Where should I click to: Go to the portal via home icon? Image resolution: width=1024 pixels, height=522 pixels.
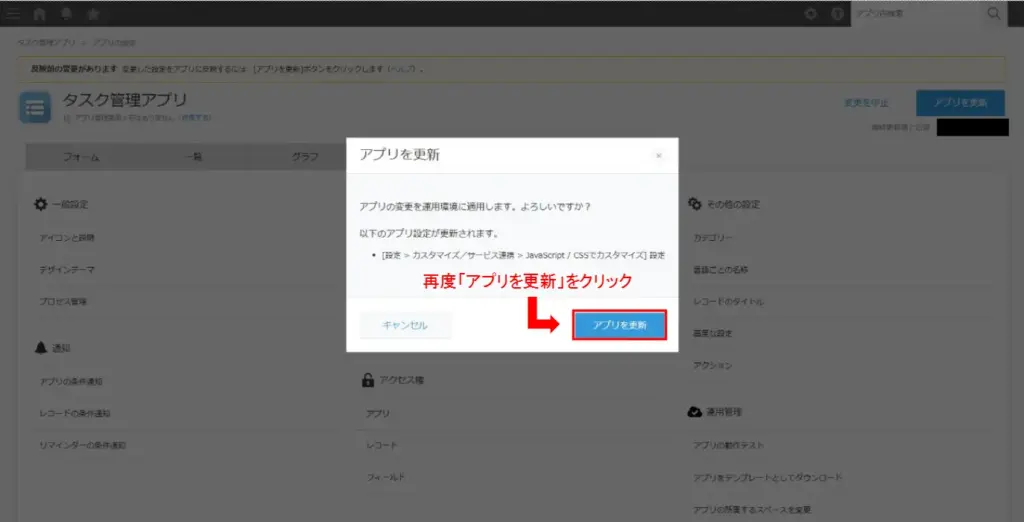39,14
